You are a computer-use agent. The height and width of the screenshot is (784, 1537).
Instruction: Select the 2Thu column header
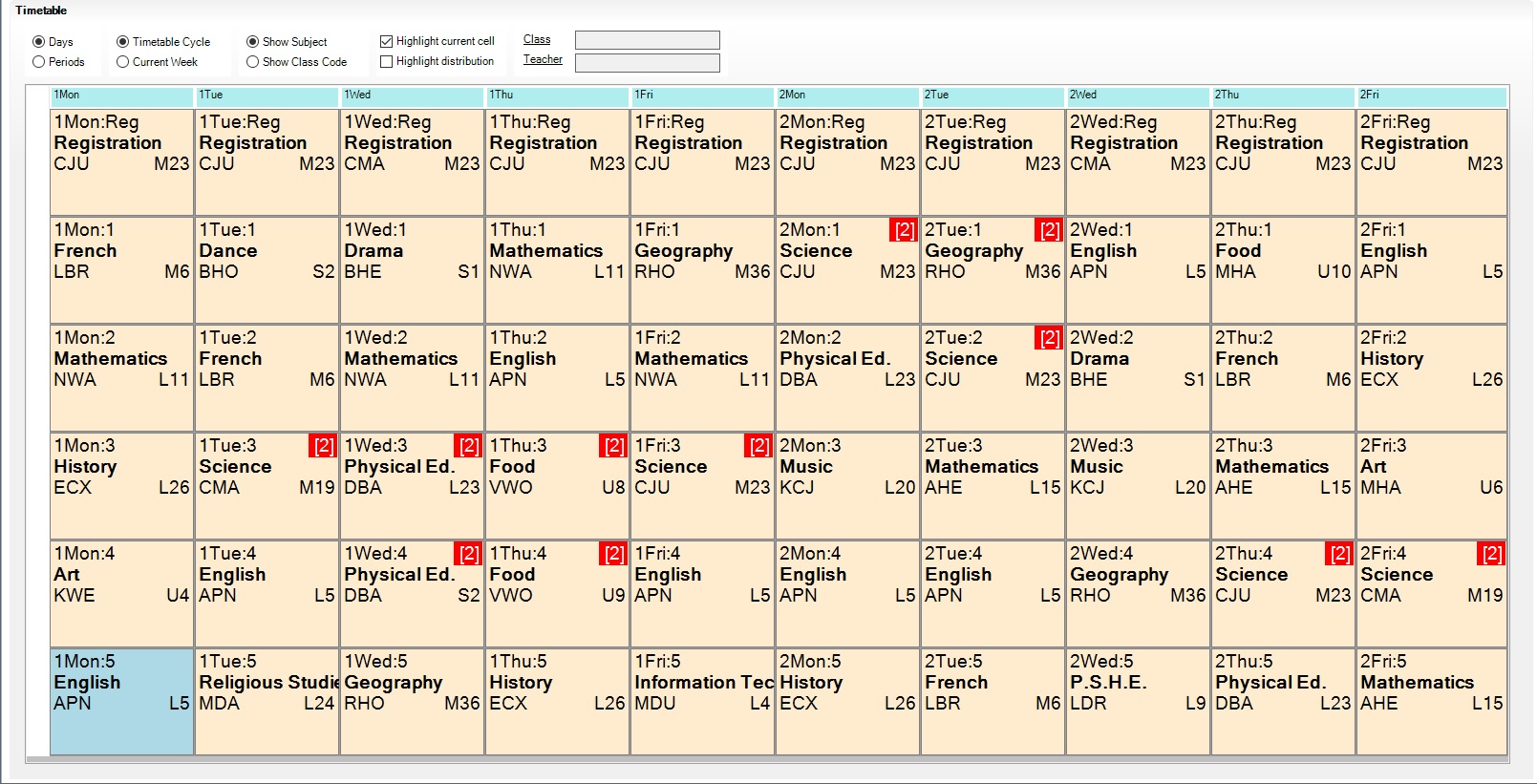coord(1282,95)
